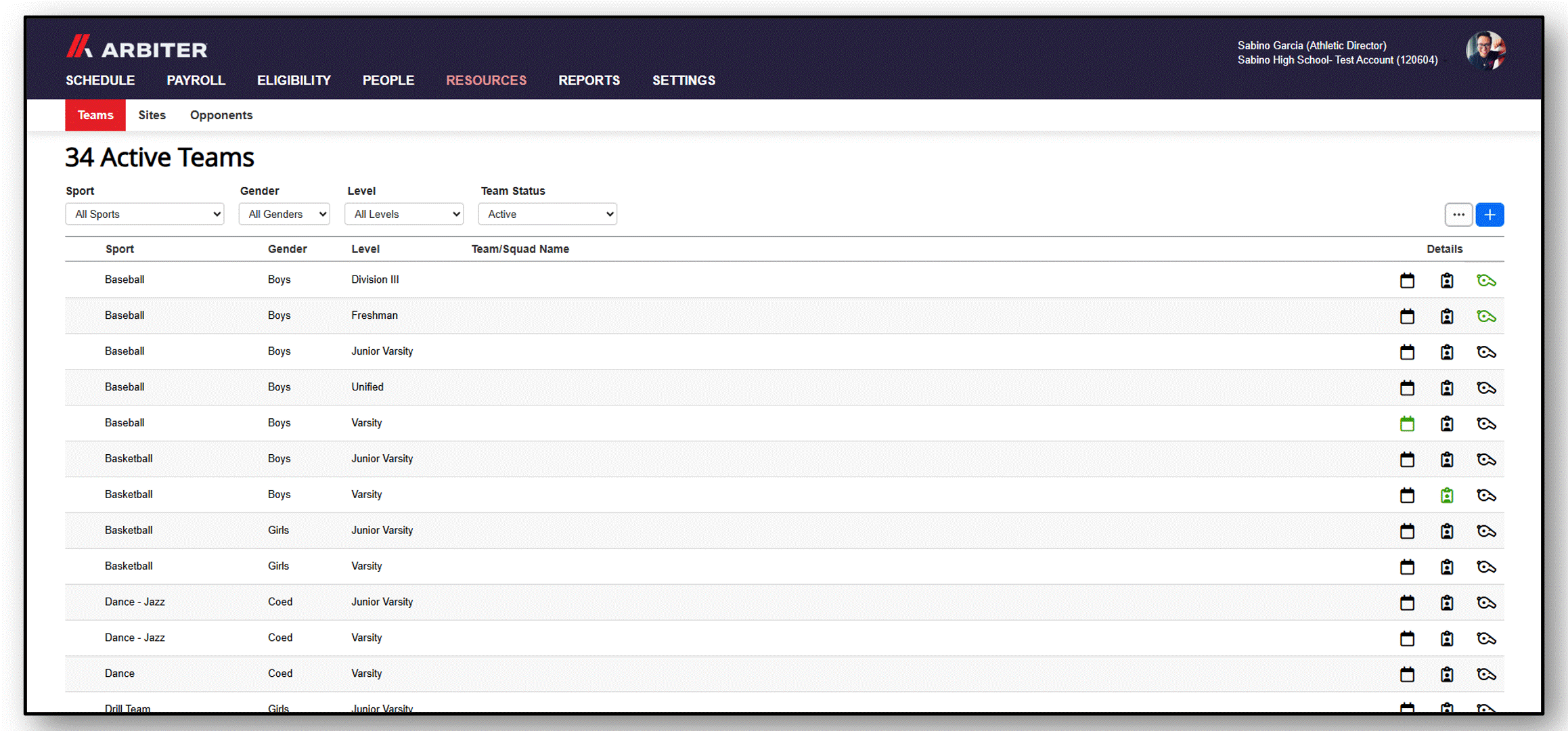The height and width of the screenshot is (731, 1568).
Task: Click the user profile avatar photo
Action: click(x=1485, y=51)
